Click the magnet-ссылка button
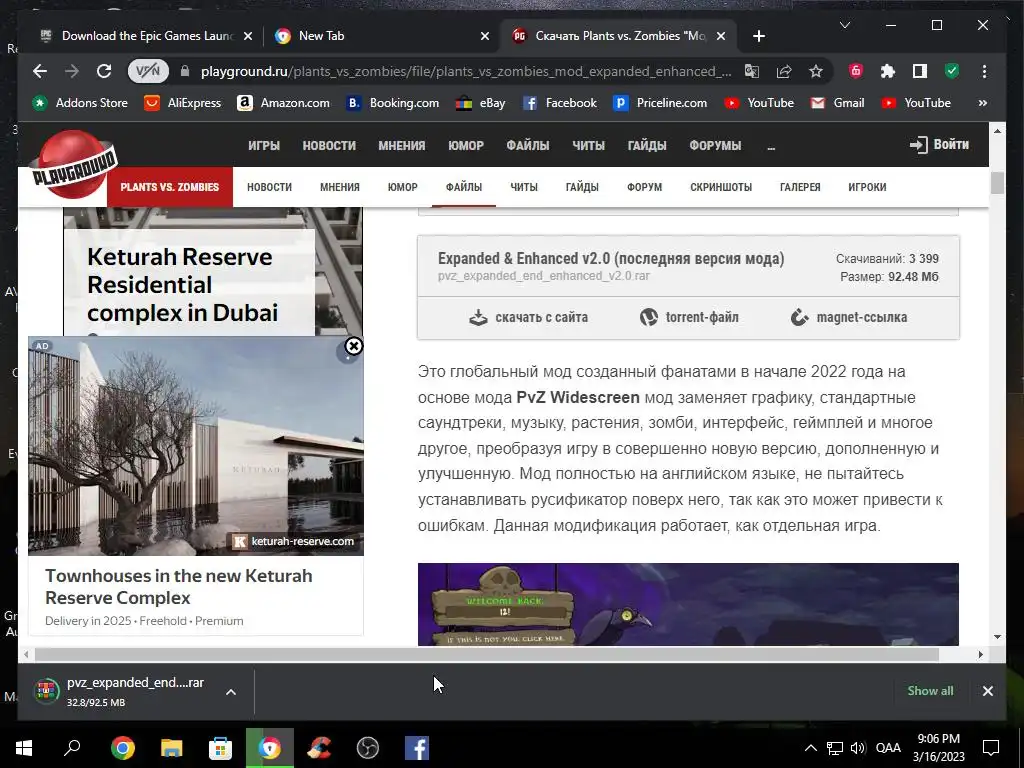The height and width of the screenshot is (768, 1024). point(848,317)
